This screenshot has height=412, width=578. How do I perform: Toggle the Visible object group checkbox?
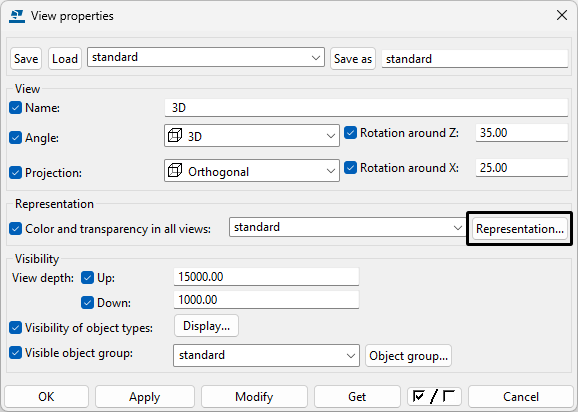15,353
